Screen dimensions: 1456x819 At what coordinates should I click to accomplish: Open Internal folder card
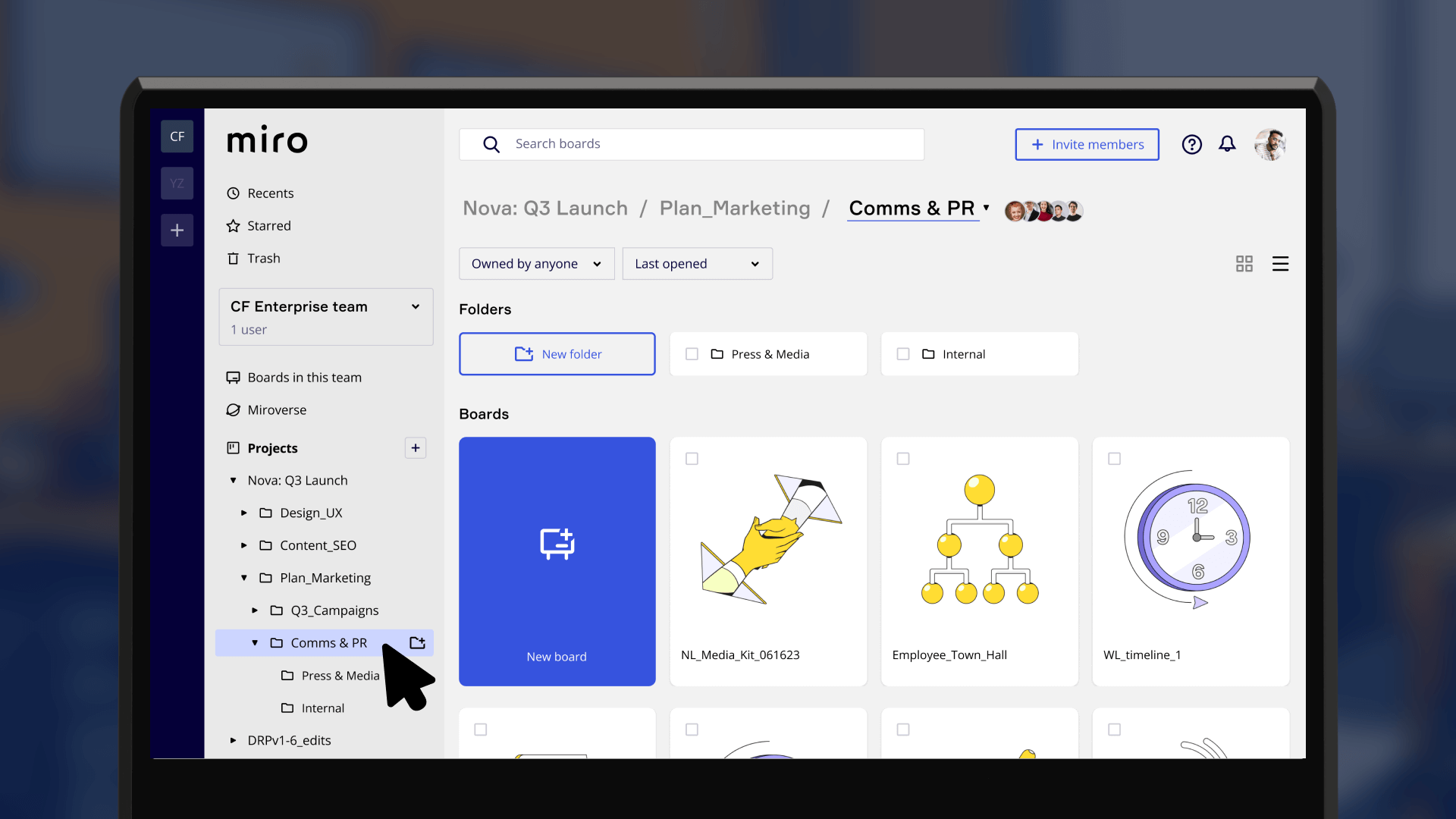point(980,354)
